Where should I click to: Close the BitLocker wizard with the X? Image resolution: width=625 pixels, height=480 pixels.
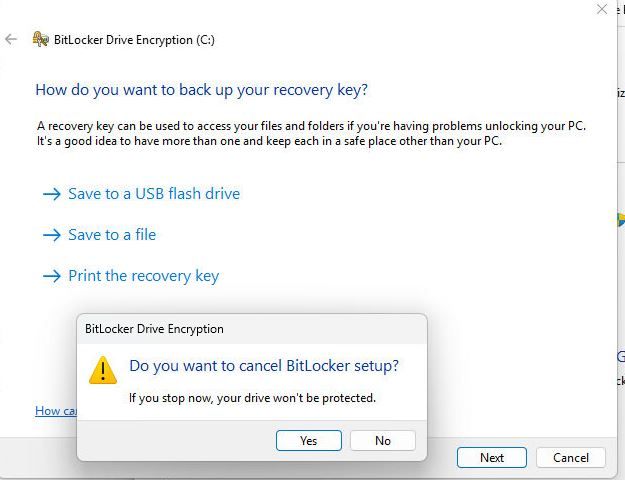(x=602, y=9)
